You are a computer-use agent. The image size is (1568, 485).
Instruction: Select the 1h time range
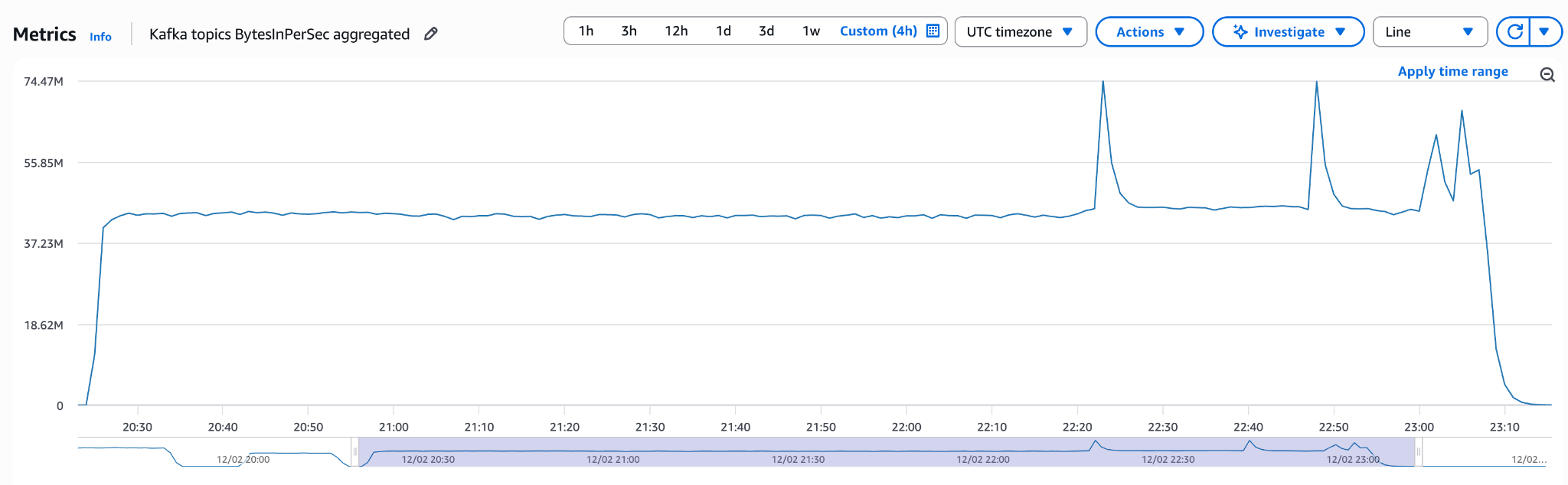[586, 31]
